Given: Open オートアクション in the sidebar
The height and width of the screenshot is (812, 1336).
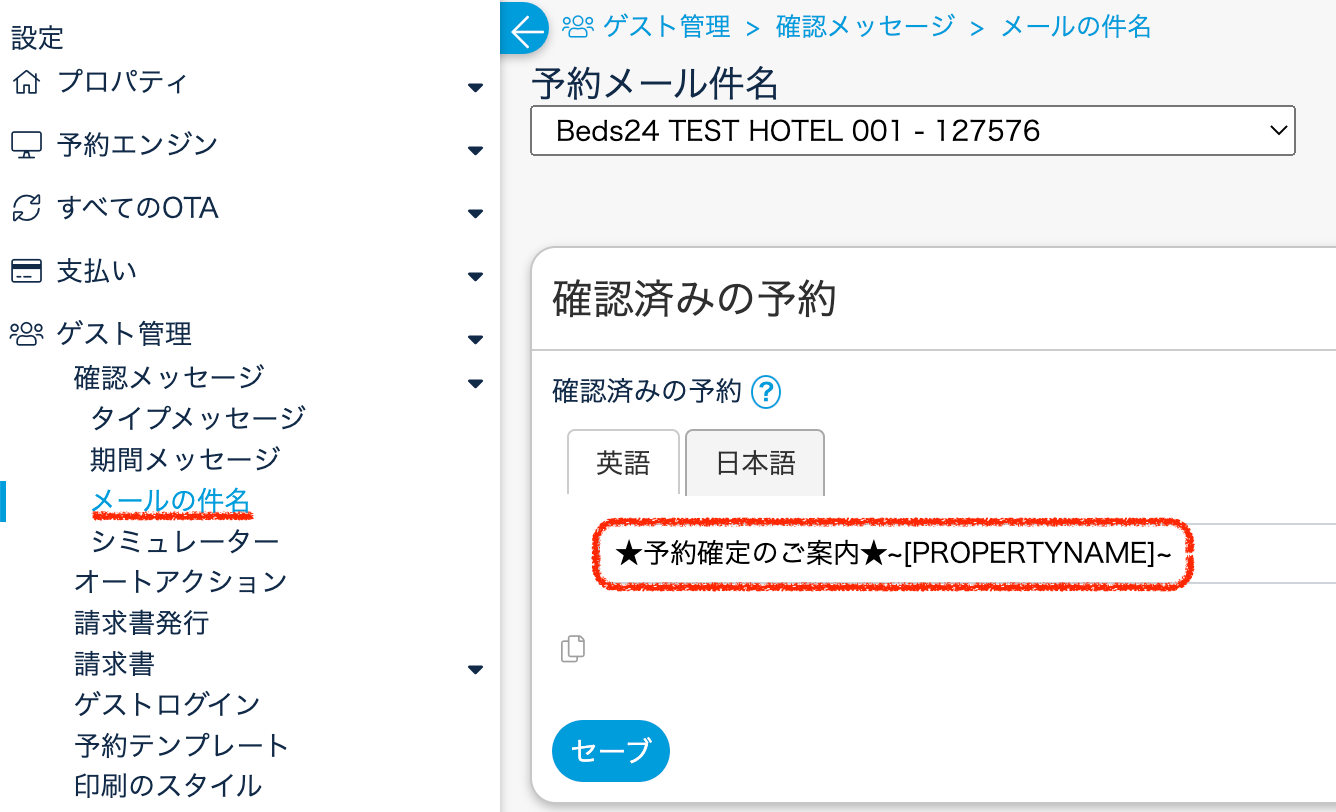Looking at the screenshot, I should 181,581.
